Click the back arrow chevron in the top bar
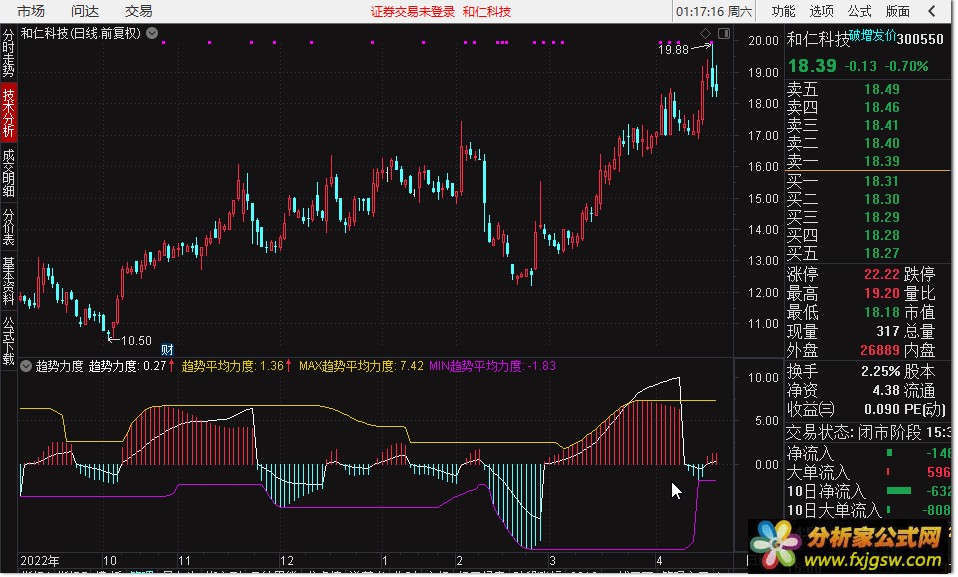This screenshot has width=958, height=577. click(932, 11)
